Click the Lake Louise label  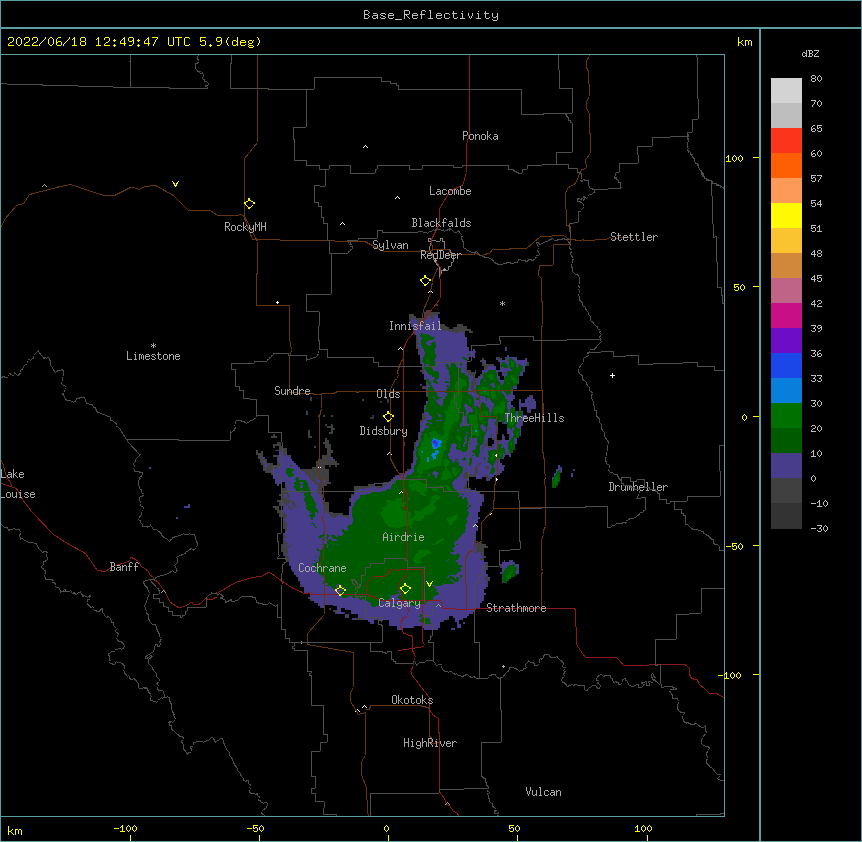[18, 484]
